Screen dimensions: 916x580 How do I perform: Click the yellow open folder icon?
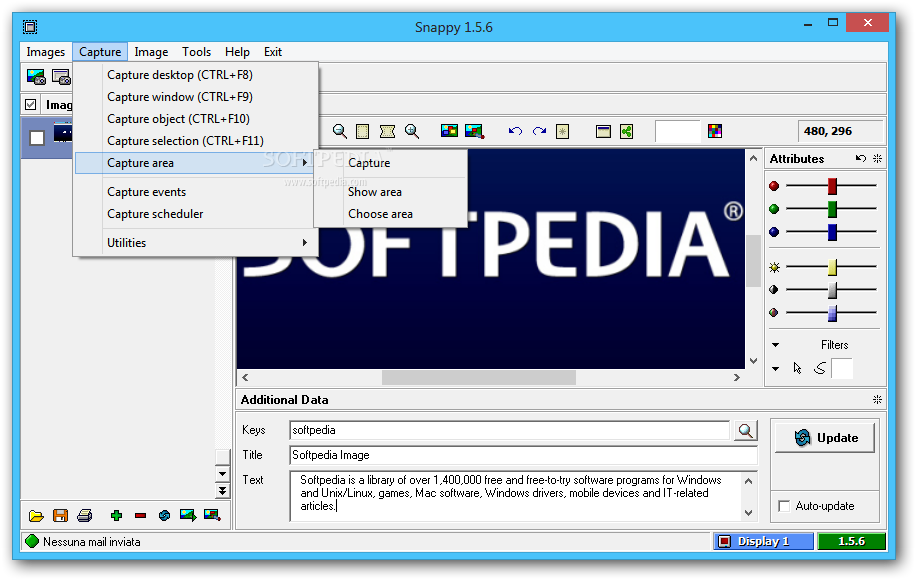(x=36, y=515)
